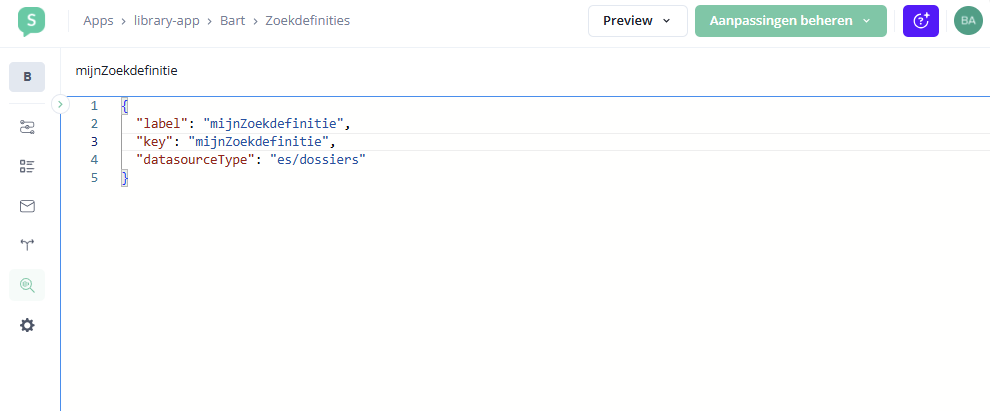990x411 pixels.
Task: Expand the Aanpassingen beheren dropdown
Action: (x=790, y=21)
